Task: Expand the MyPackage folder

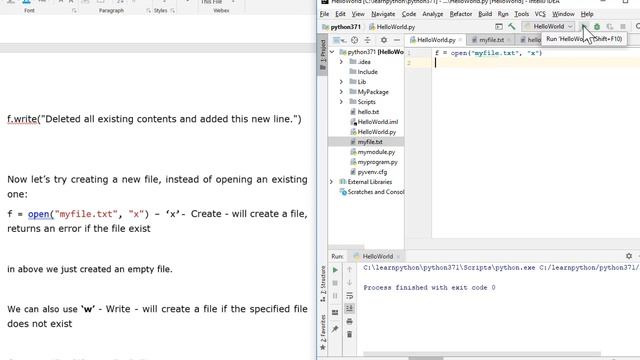Action: pyautogui.click(x=341, y=92)
